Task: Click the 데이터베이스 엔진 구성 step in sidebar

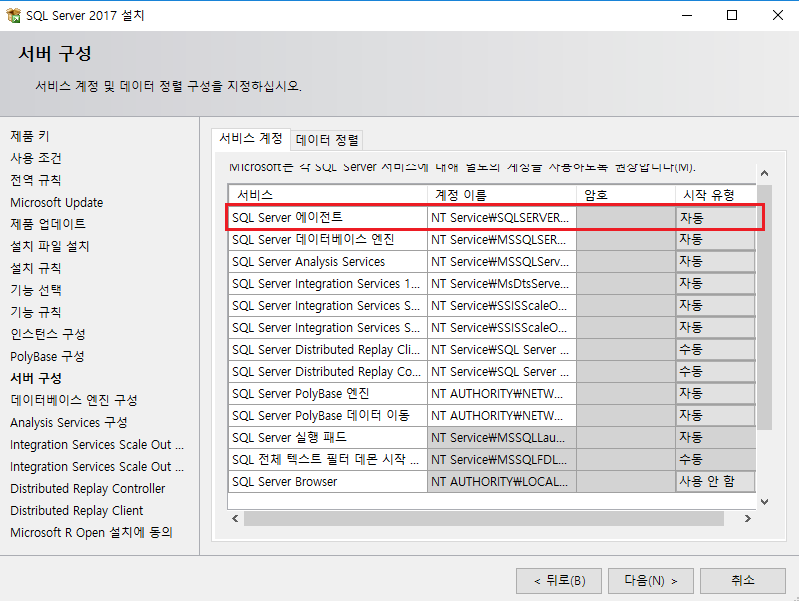Action: pos(74,400)
